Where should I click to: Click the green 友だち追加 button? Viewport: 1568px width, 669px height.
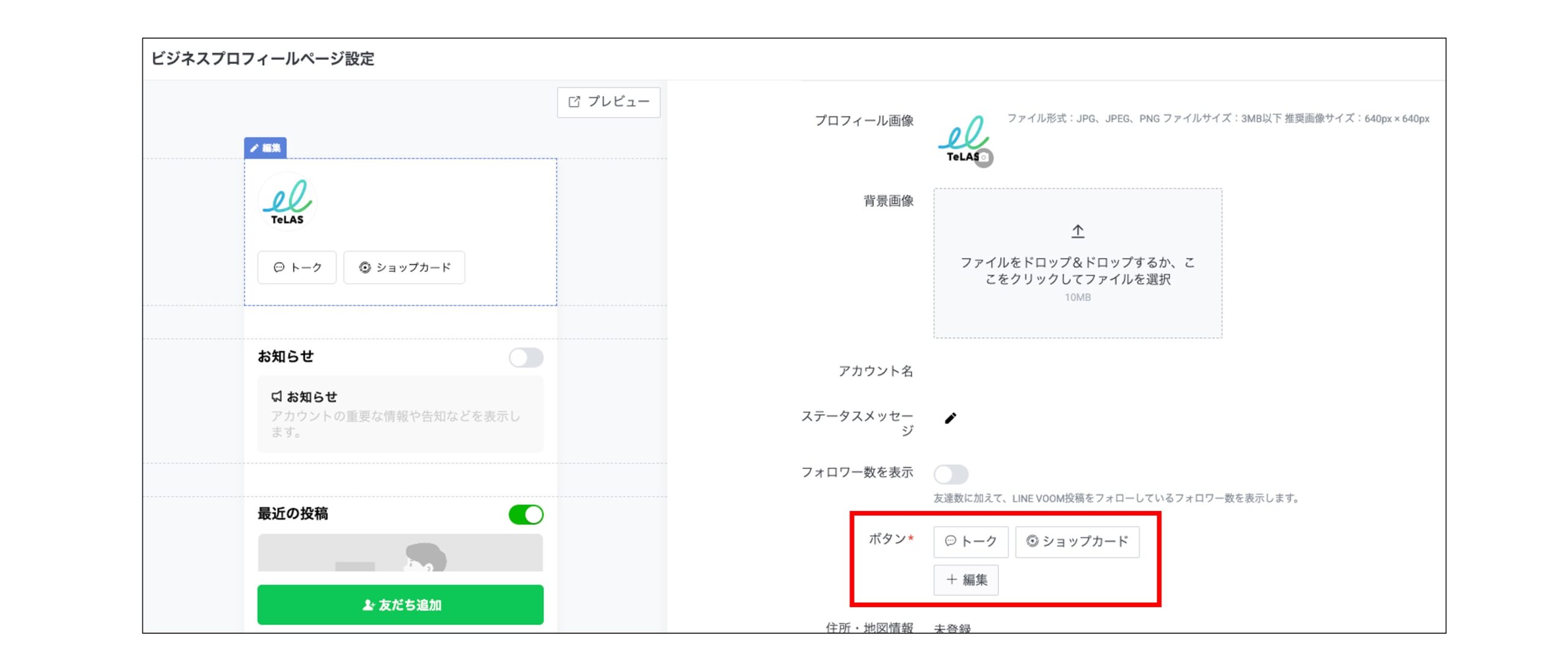[400, 605]
